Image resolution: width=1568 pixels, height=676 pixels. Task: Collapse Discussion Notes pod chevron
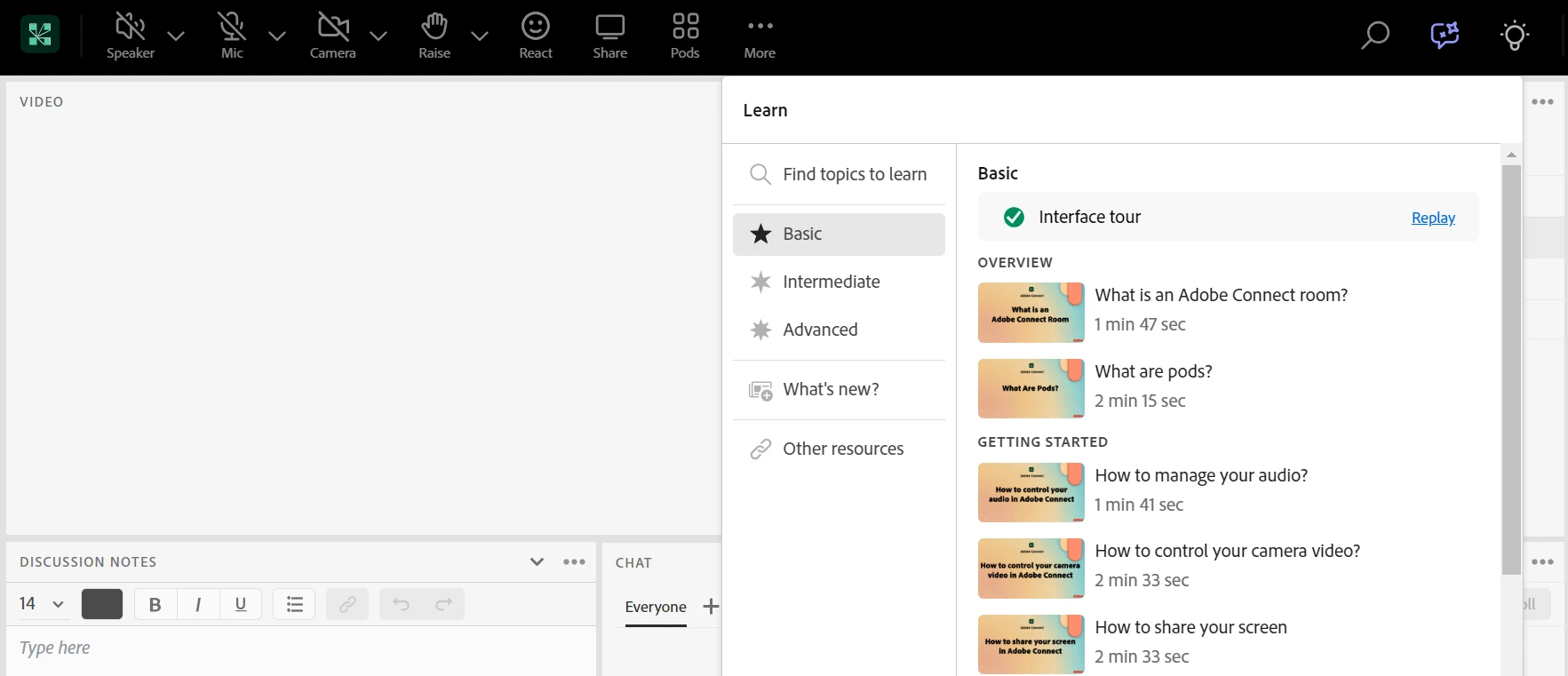coord(537,561)
